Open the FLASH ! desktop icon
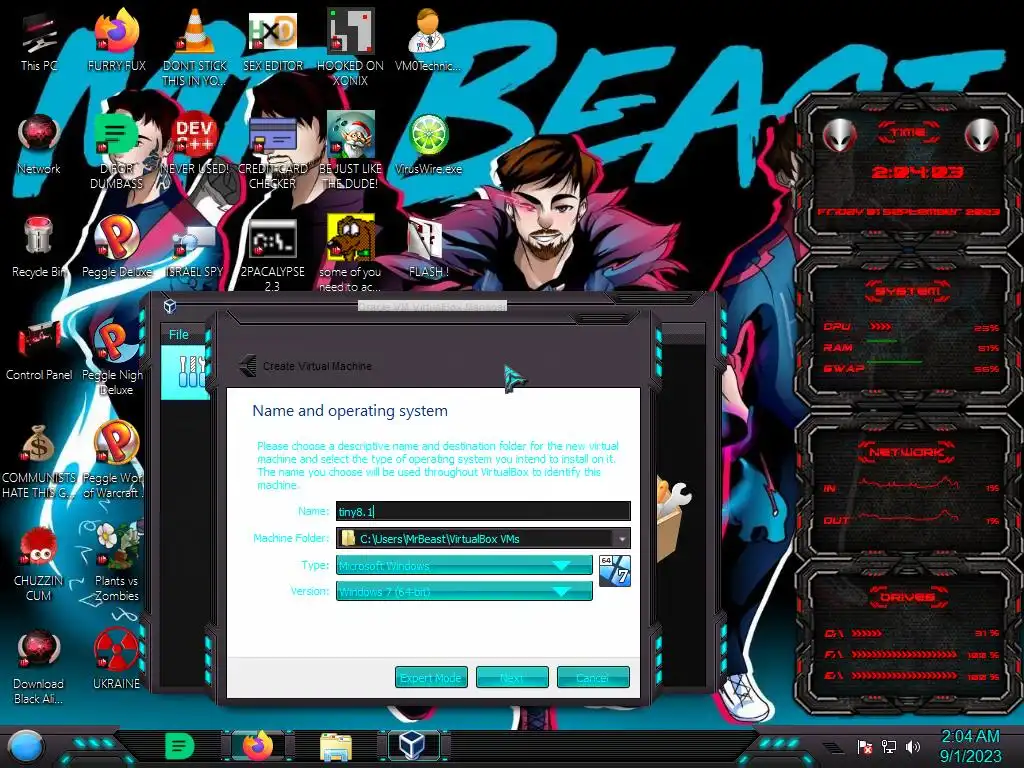The width and height of the screenshot is (1024, 768). click(428, 247)
